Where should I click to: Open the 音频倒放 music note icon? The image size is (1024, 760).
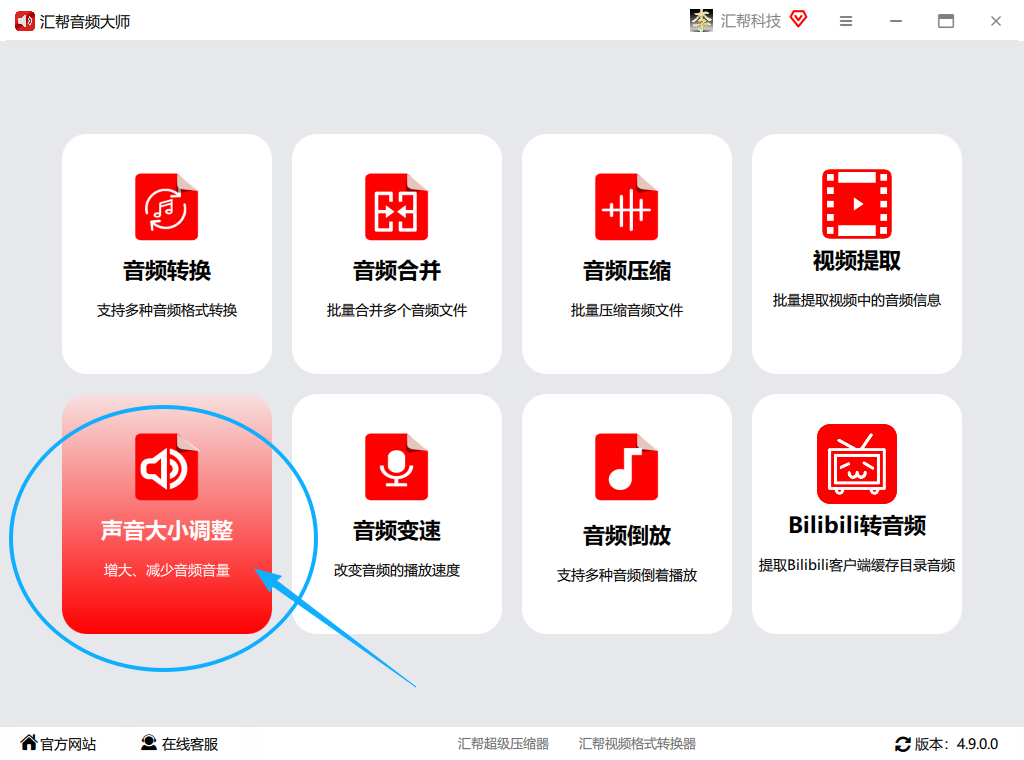626,466
